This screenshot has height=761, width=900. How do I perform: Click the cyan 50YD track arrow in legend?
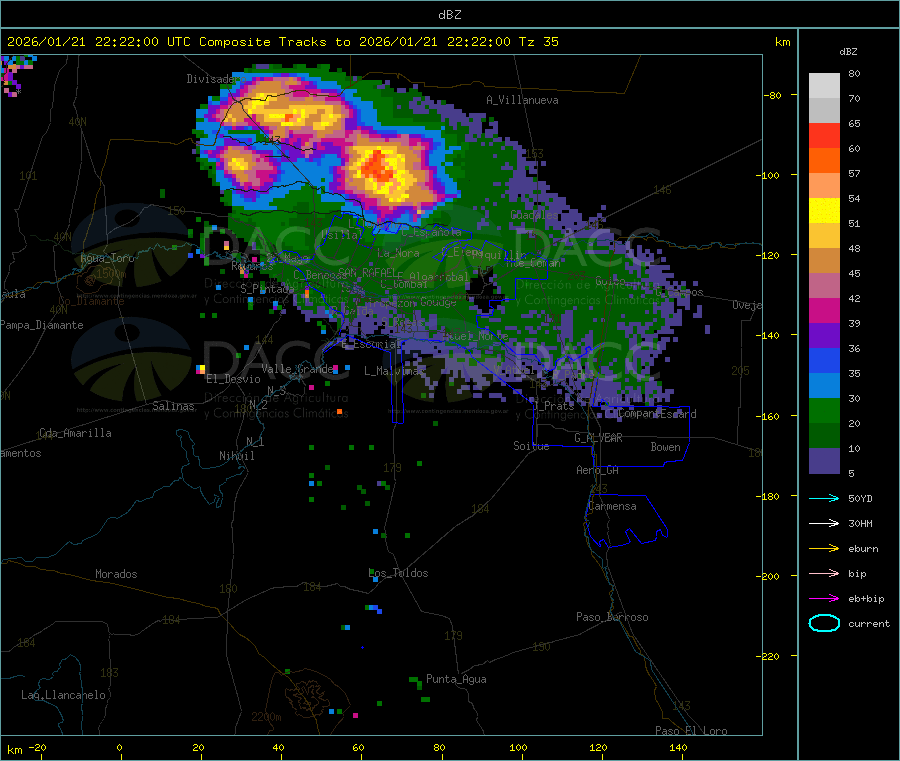(x=824, y=498)
